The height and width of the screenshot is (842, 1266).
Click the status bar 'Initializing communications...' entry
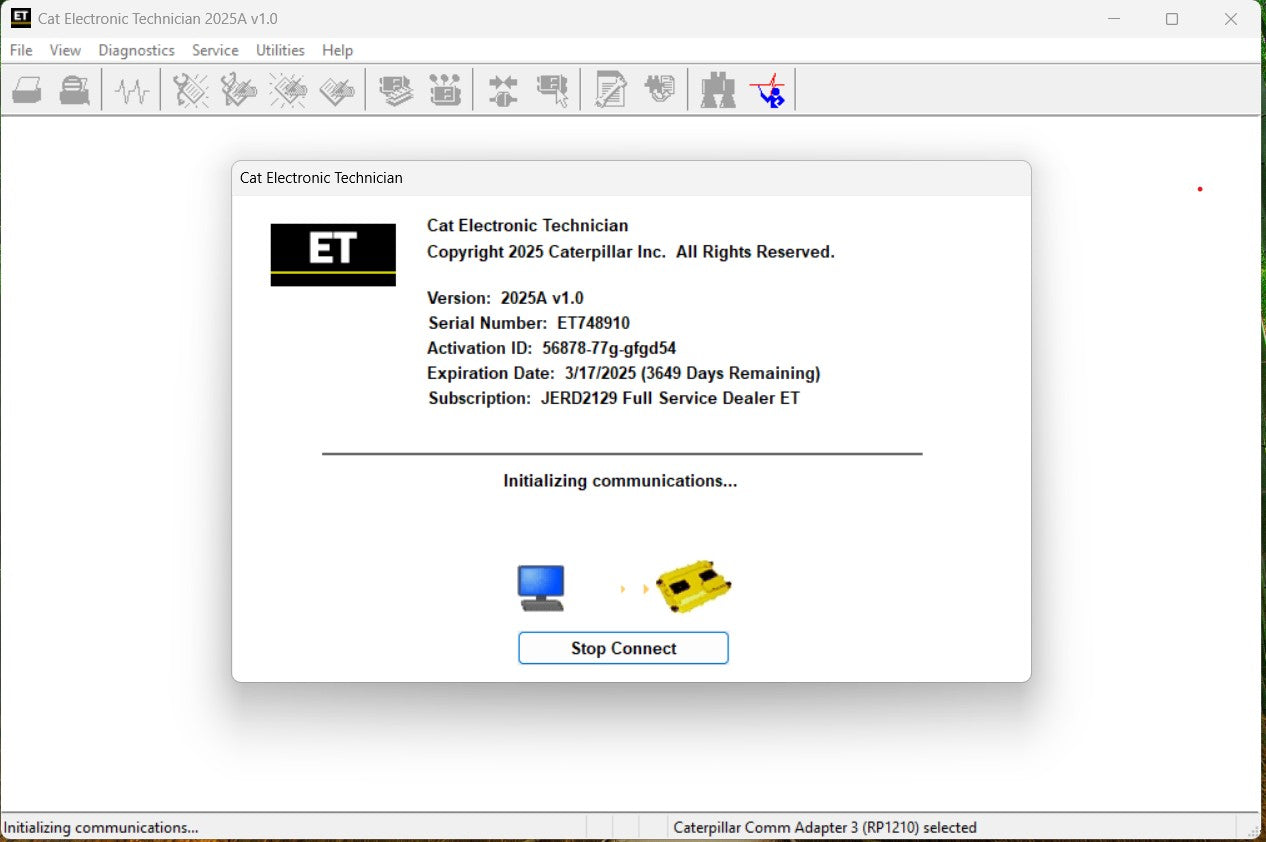pyautogui.click(x=102, y=827)
